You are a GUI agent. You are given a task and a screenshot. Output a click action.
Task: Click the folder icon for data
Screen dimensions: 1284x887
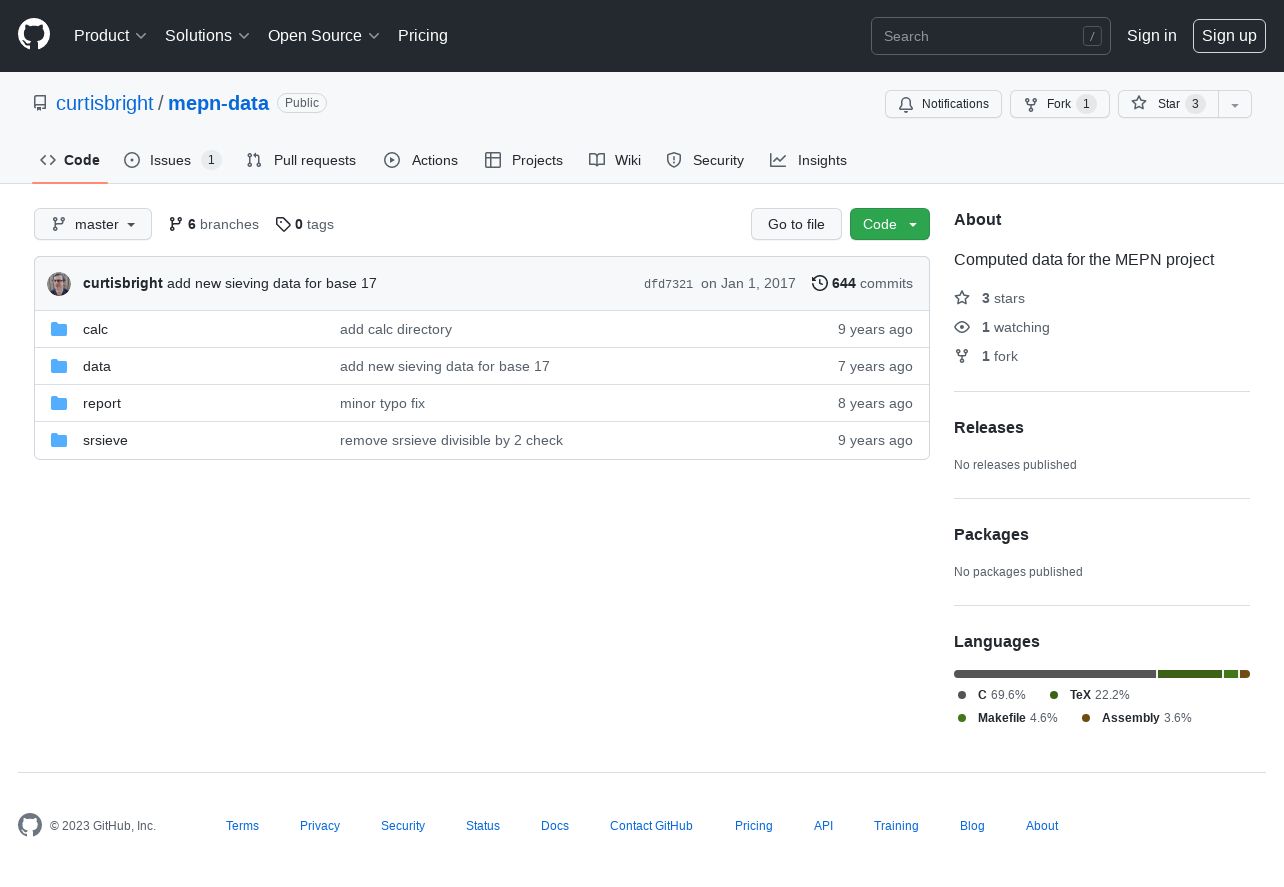[x=59, y=366]
